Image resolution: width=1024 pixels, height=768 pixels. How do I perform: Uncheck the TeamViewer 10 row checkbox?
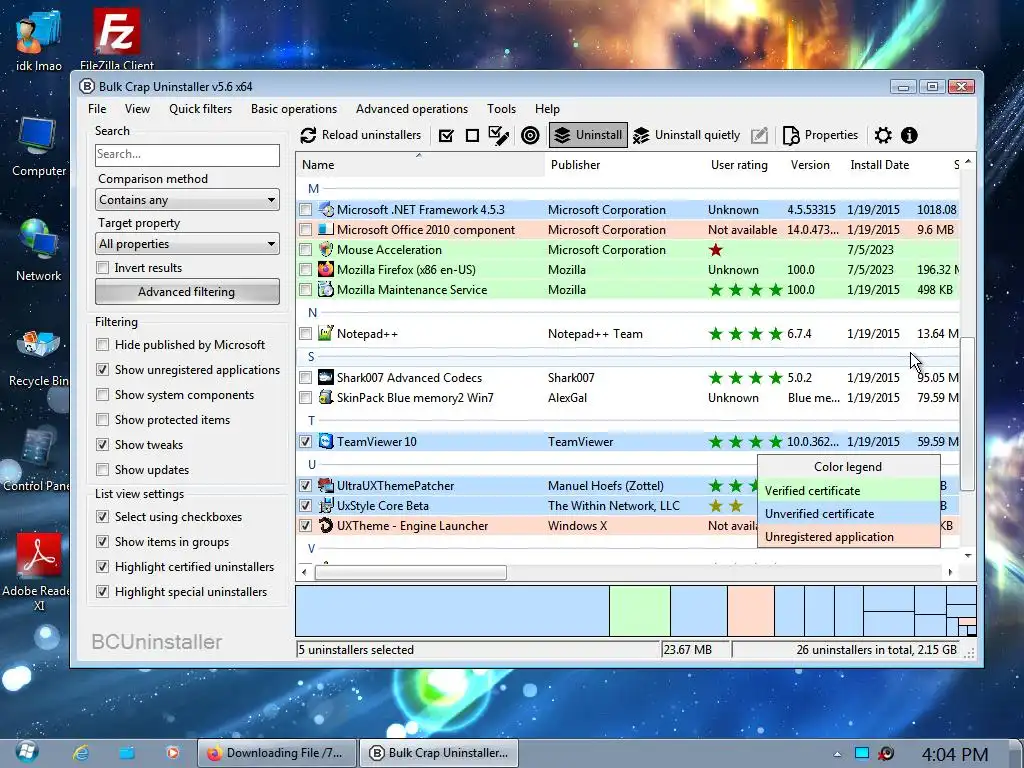pos(306,441)
